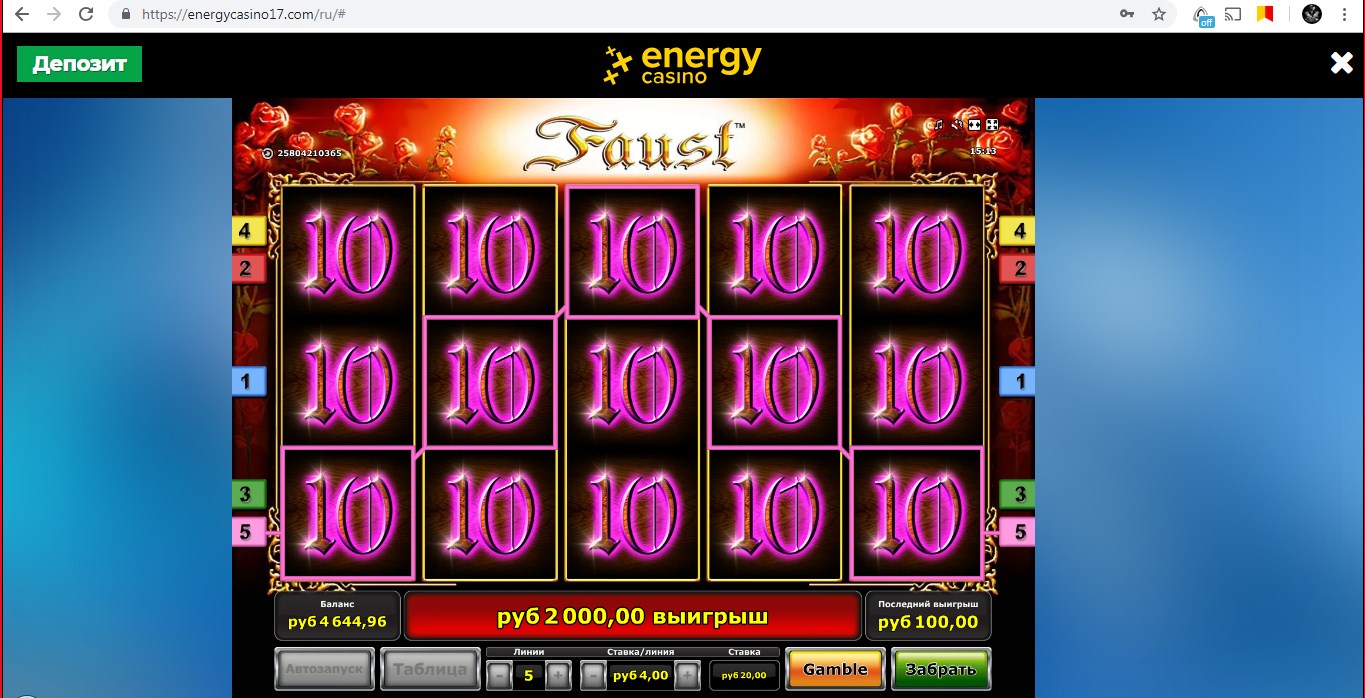This screenshot has width=1365, height=698.
Task: Close the game with white X icon
Action: [1341, 63]
